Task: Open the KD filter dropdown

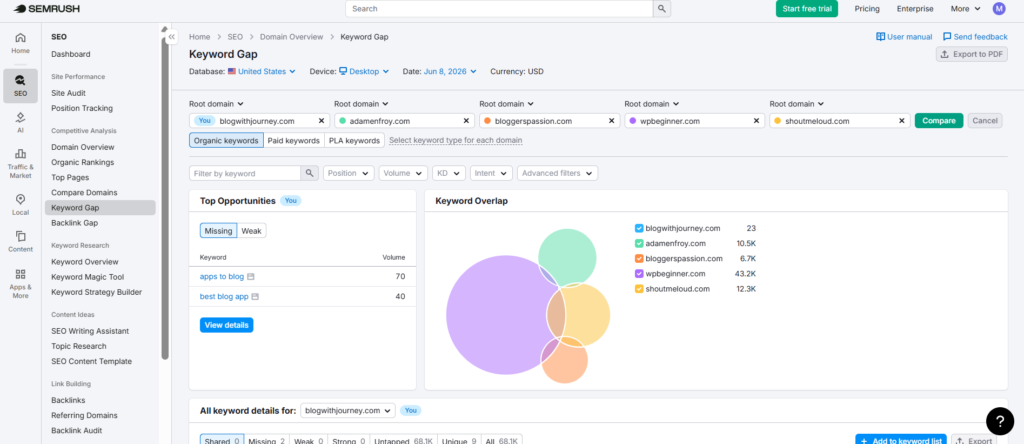Action: [x=449, y=173]
